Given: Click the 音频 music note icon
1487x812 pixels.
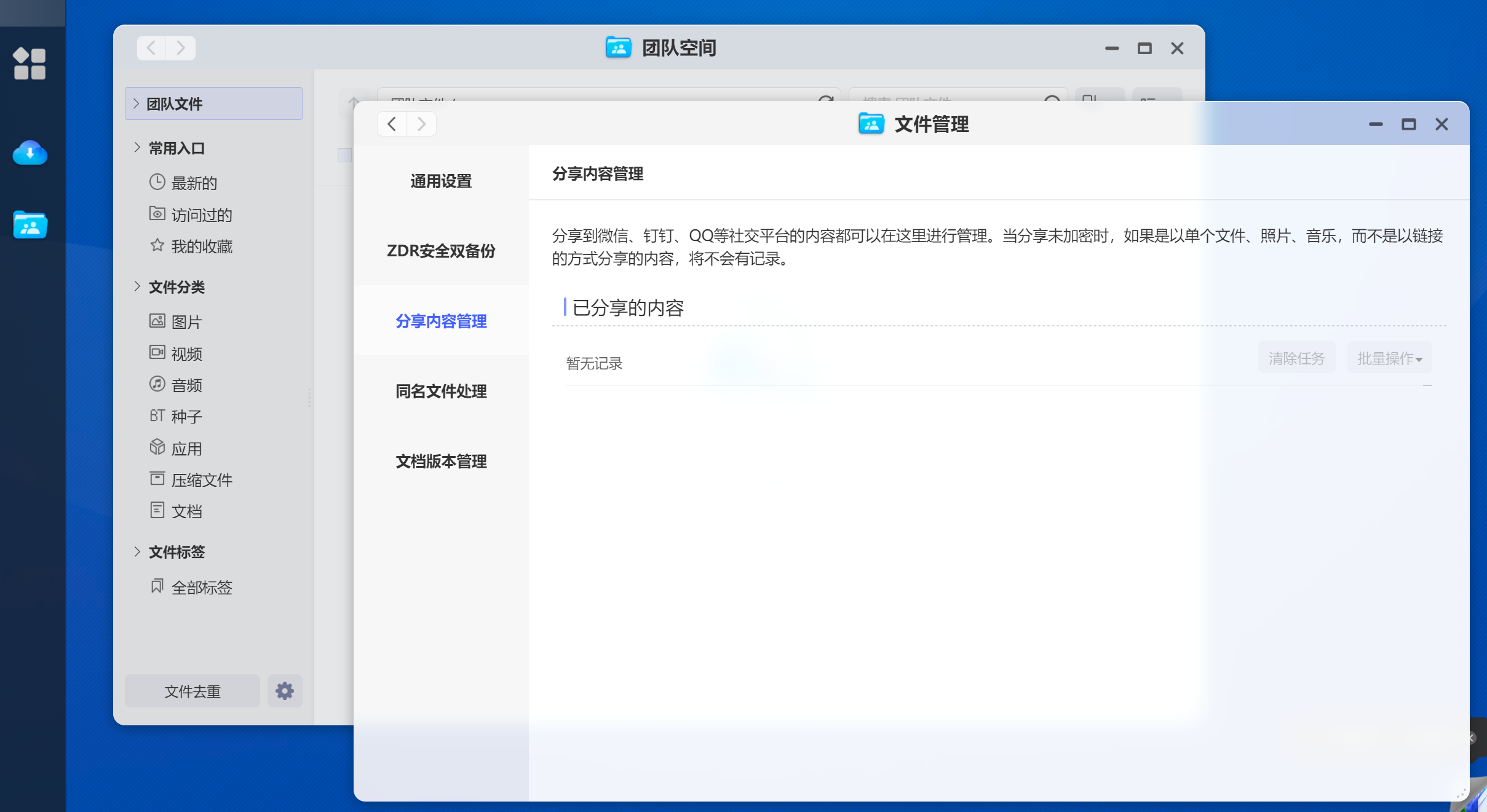Looking at the screenshot, I should point(157,384).
